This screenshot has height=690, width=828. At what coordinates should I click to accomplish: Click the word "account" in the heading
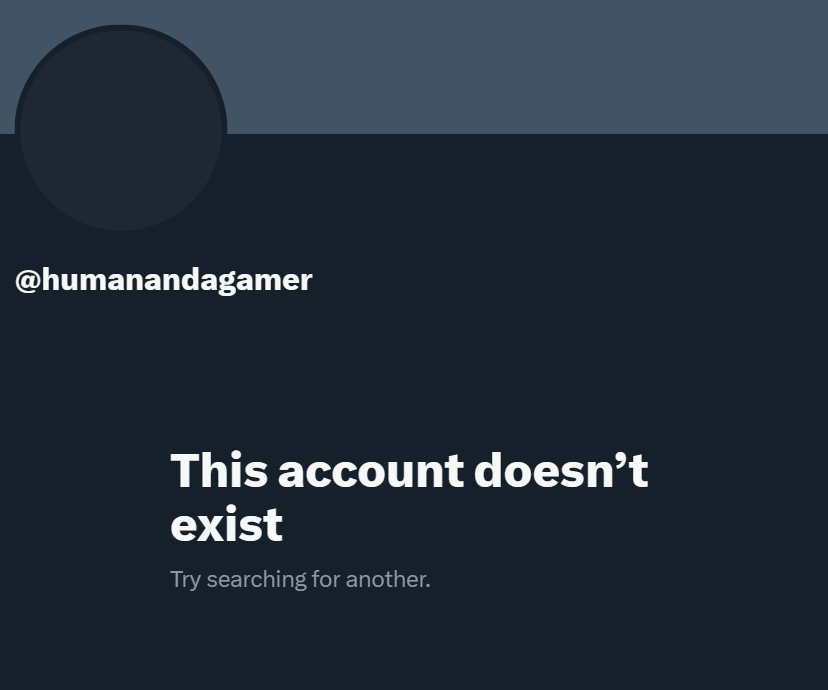click(x=371, y=470)
